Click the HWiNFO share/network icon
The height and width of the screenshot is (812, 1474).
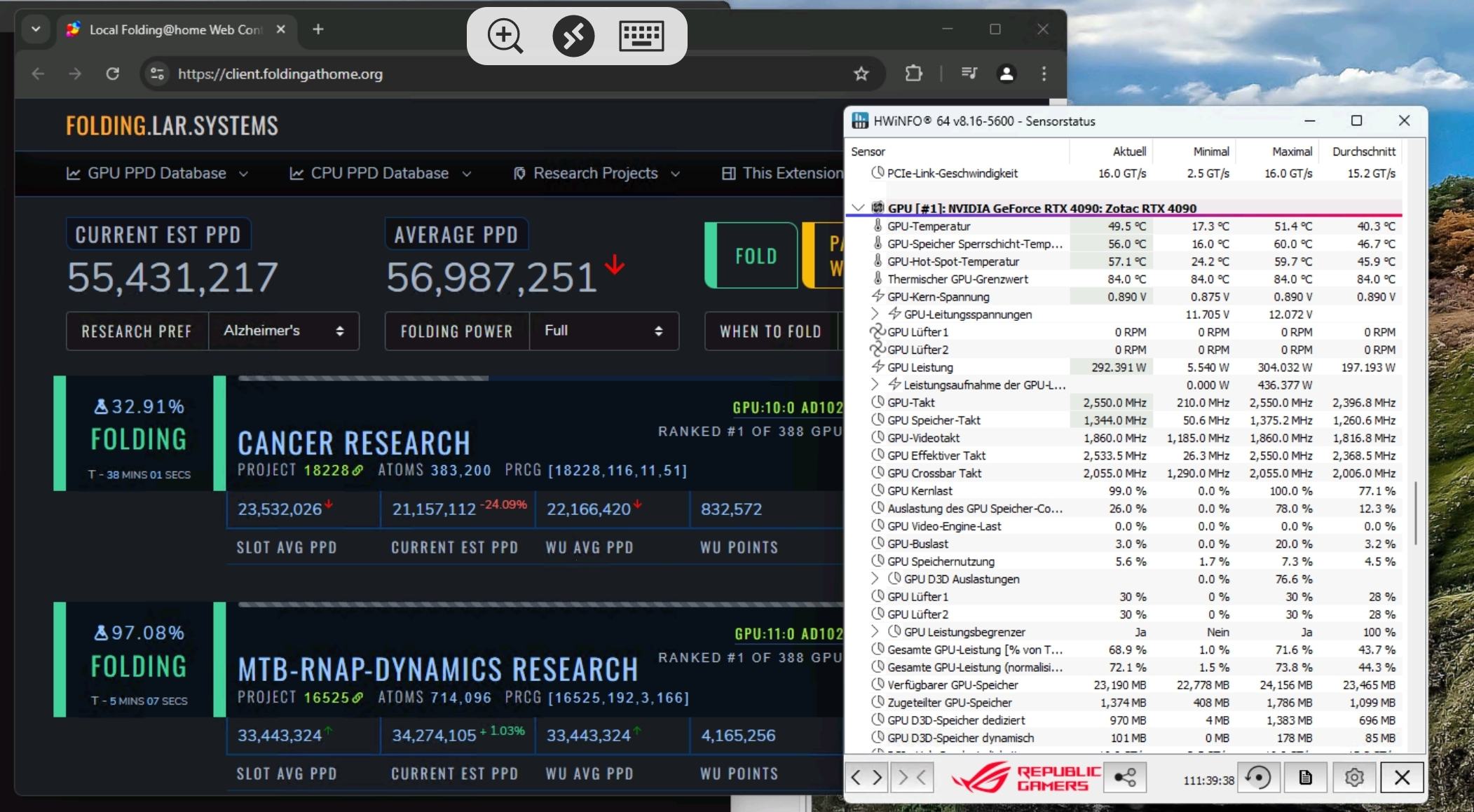[1125, 778]
